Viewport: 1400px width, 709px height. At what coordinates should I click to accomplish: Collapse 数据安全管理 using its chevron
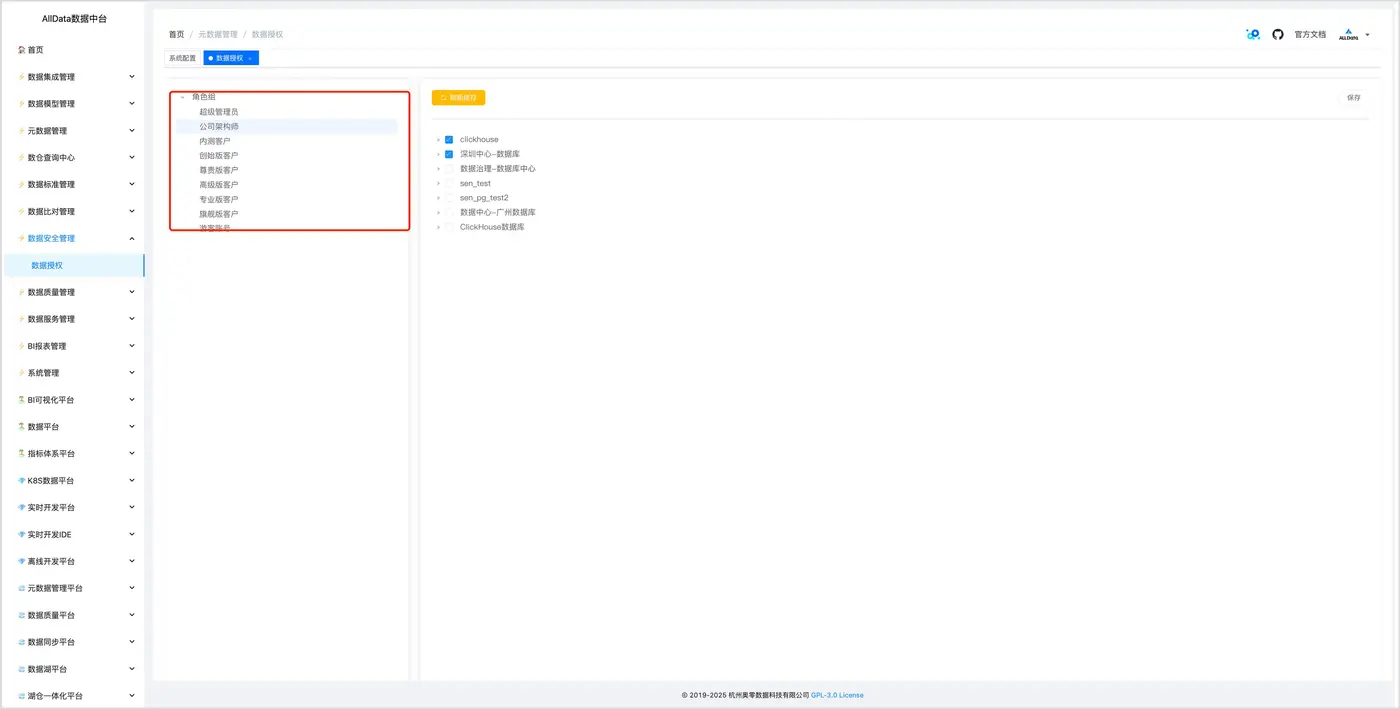[x=132, y=239]
